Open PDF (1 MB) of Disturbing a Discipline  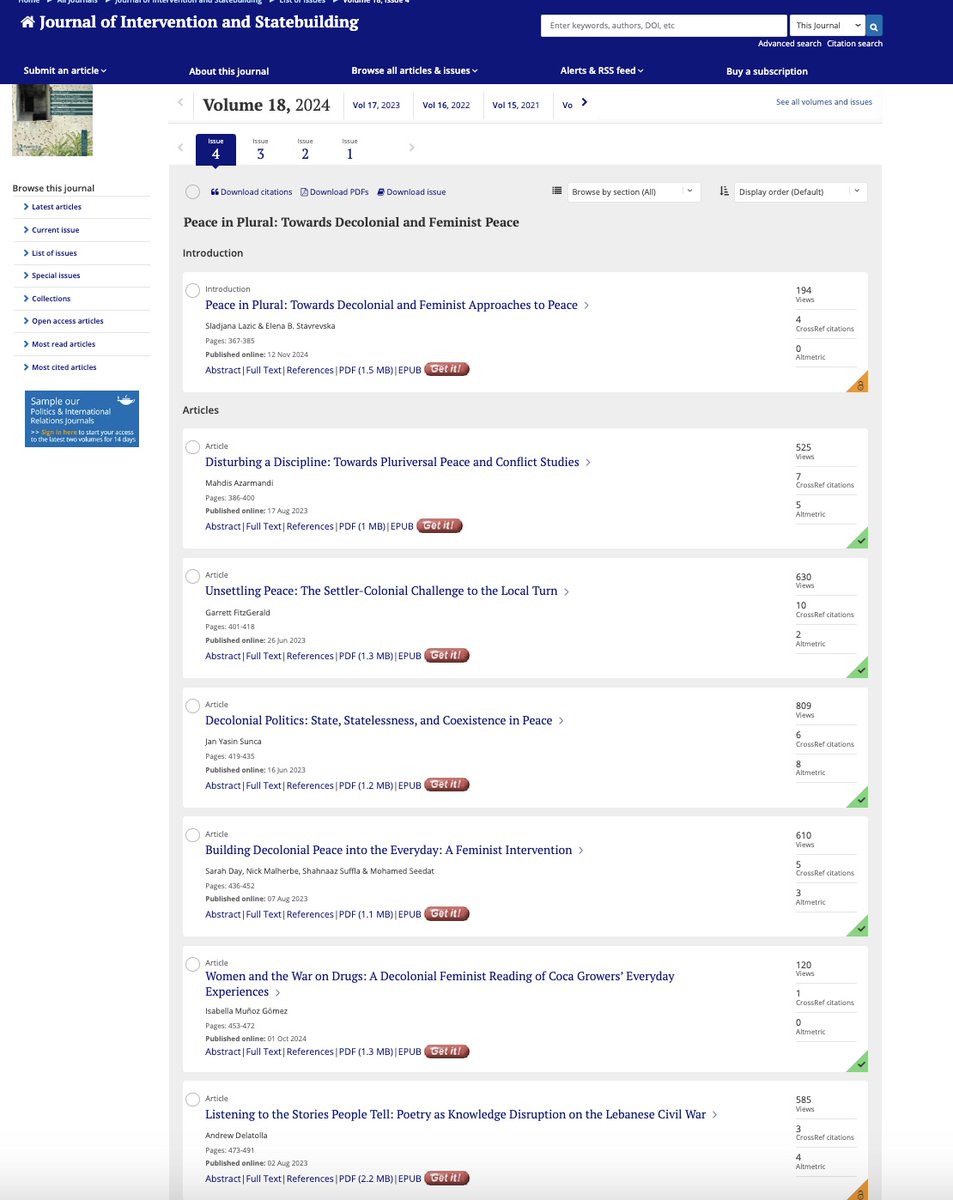362,526
